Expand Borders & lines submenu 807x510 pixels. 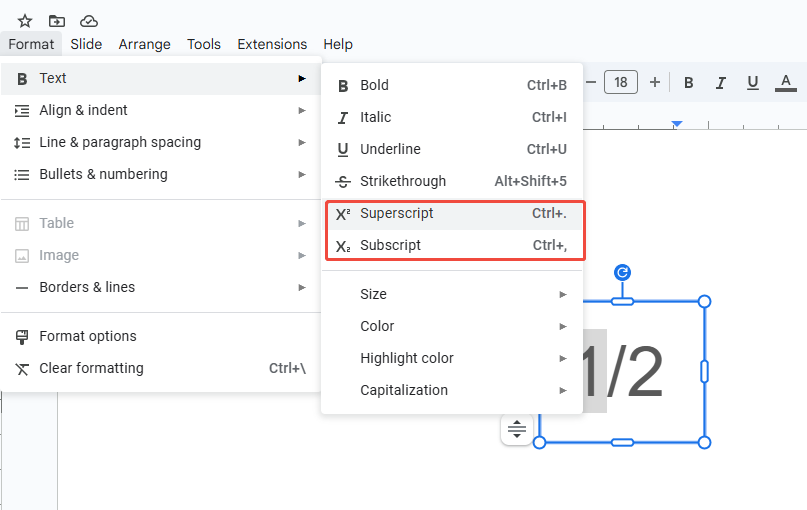point(161,287)
